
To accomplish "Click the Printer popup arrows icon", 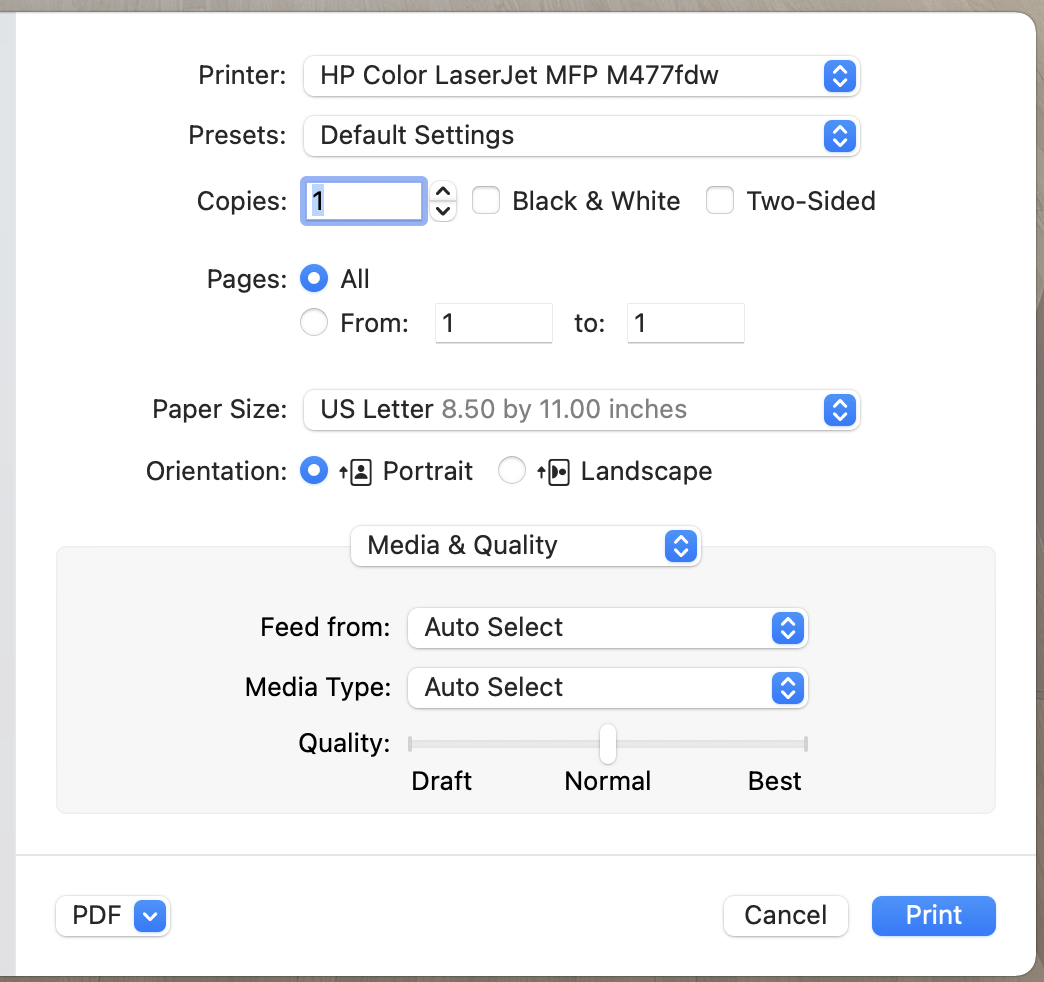I will tap(839, 76).
